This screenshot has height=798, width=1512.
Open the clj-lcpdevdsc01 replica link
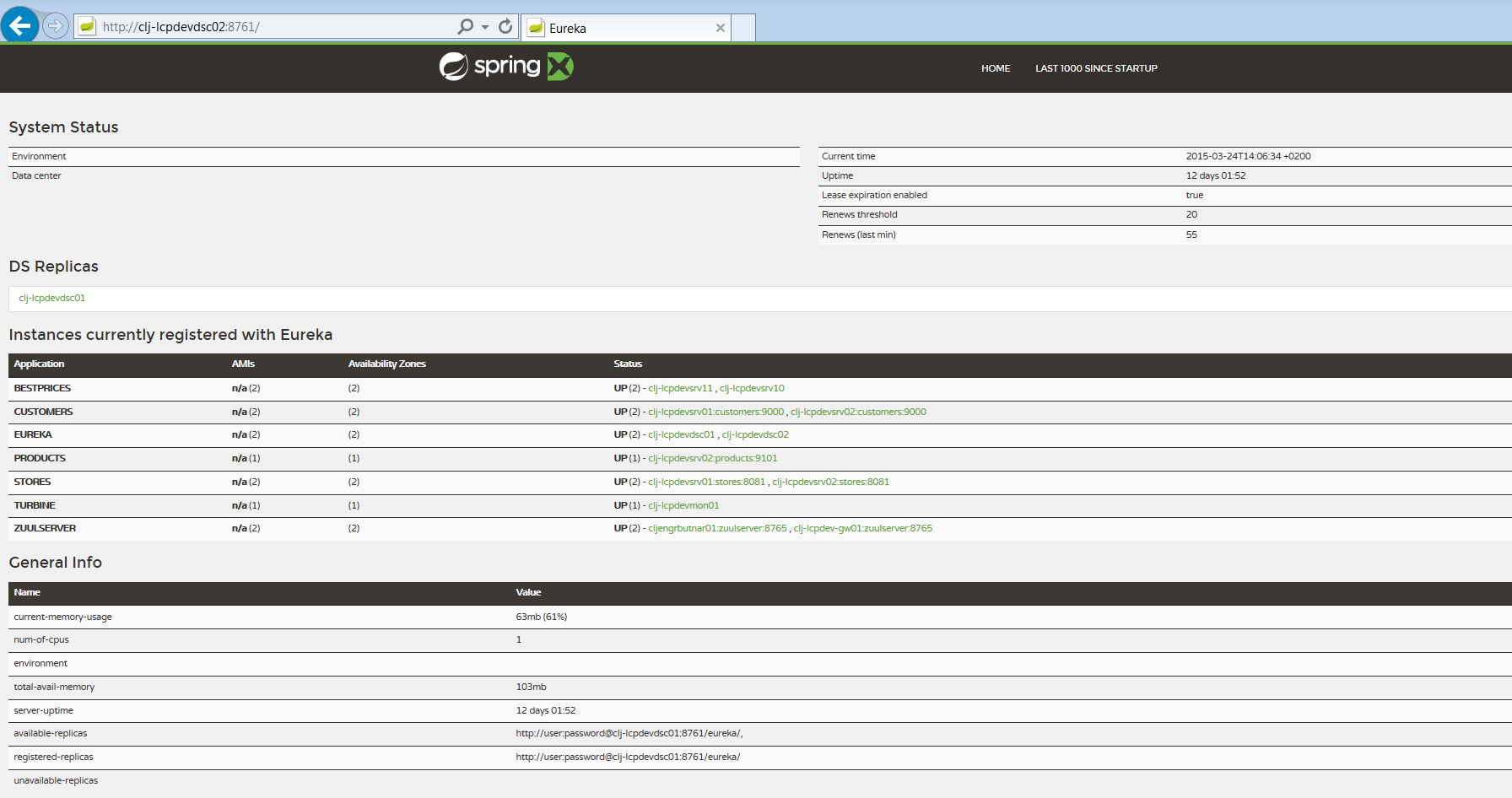(52, 299)
